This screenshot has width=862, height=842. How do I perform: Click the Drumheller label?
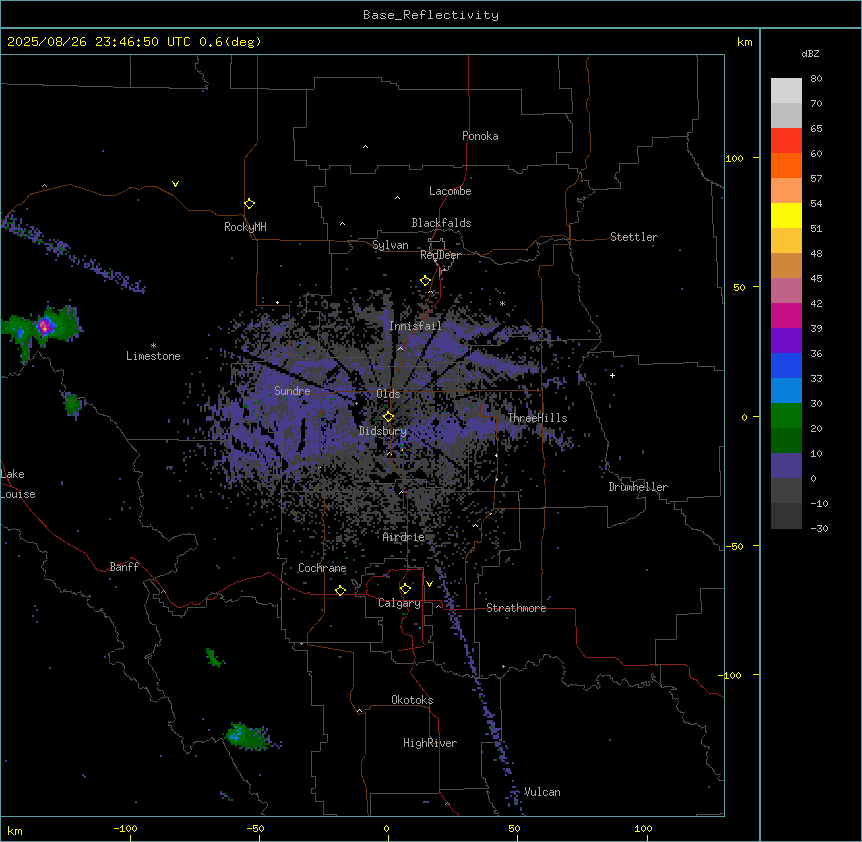pyautogui.click(x=638, y=487)
